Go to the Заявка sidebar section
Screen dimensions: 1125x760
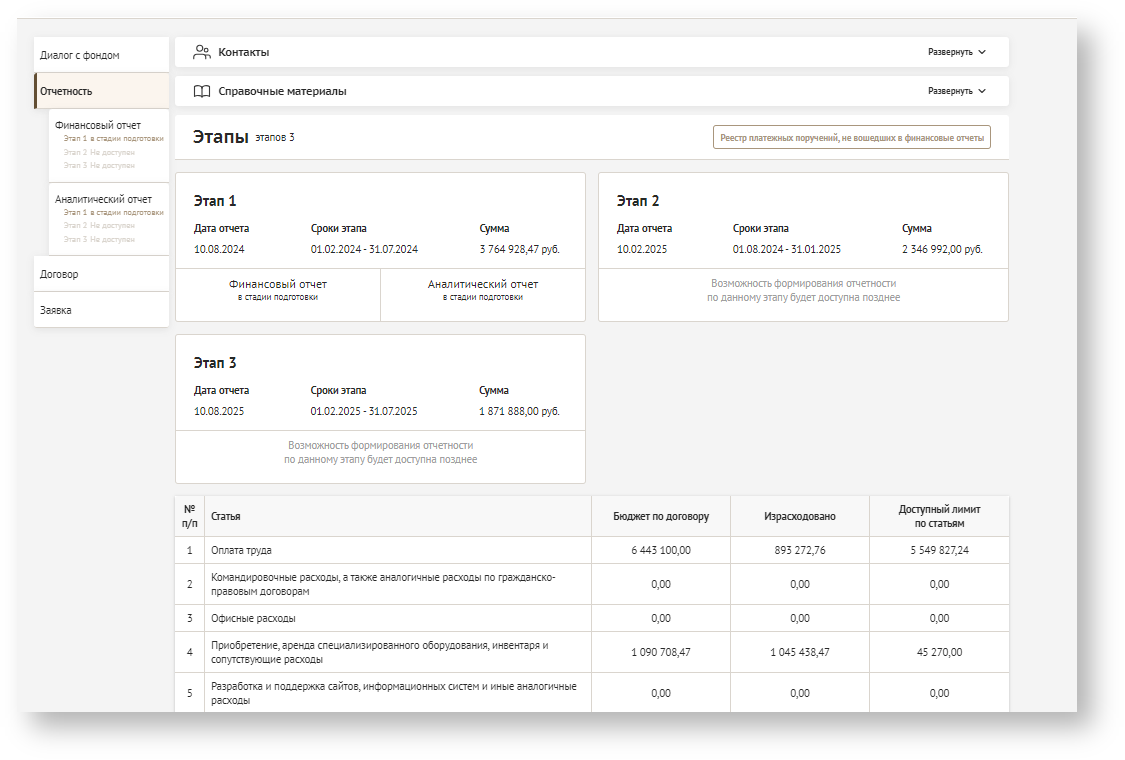click(x=56, y=310)
